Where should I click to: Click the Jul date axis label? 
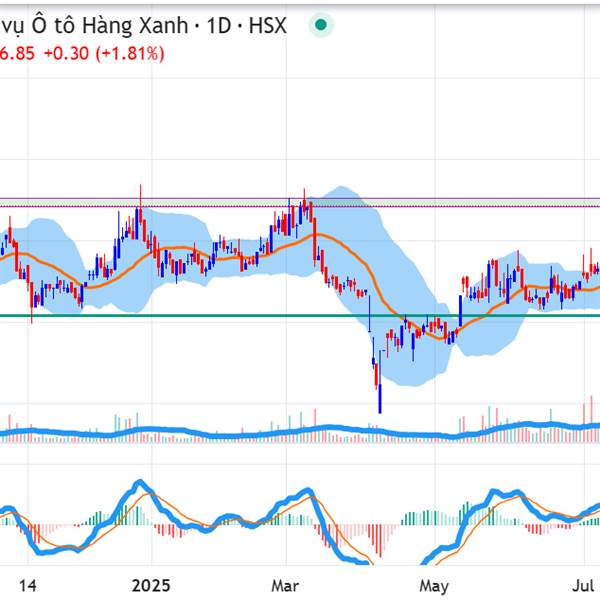click(583, 585)
